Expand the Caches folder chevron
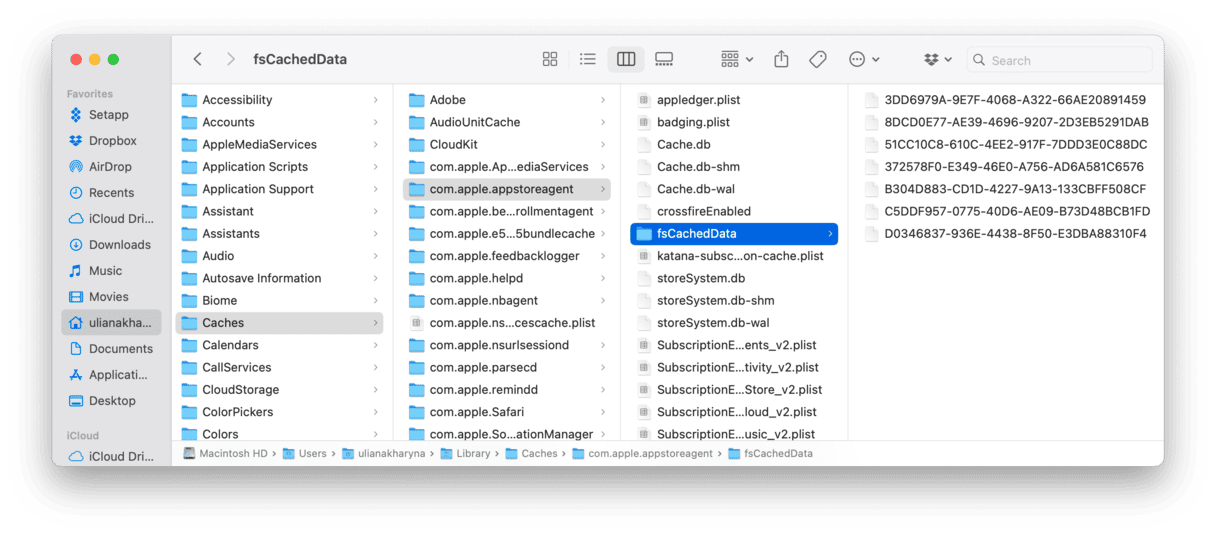Screen dimensions: 1216x535 click(x=375, y=323)
